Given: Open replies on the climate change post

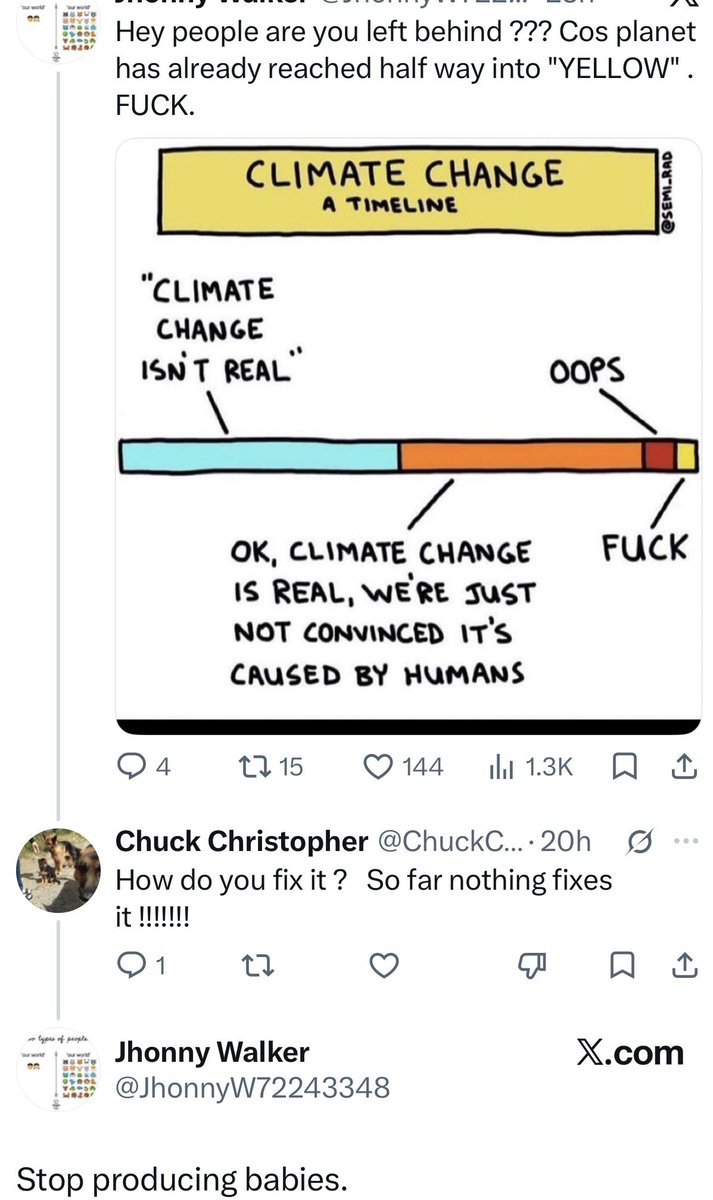Looking at the screenshot, I should coord(144,767).
